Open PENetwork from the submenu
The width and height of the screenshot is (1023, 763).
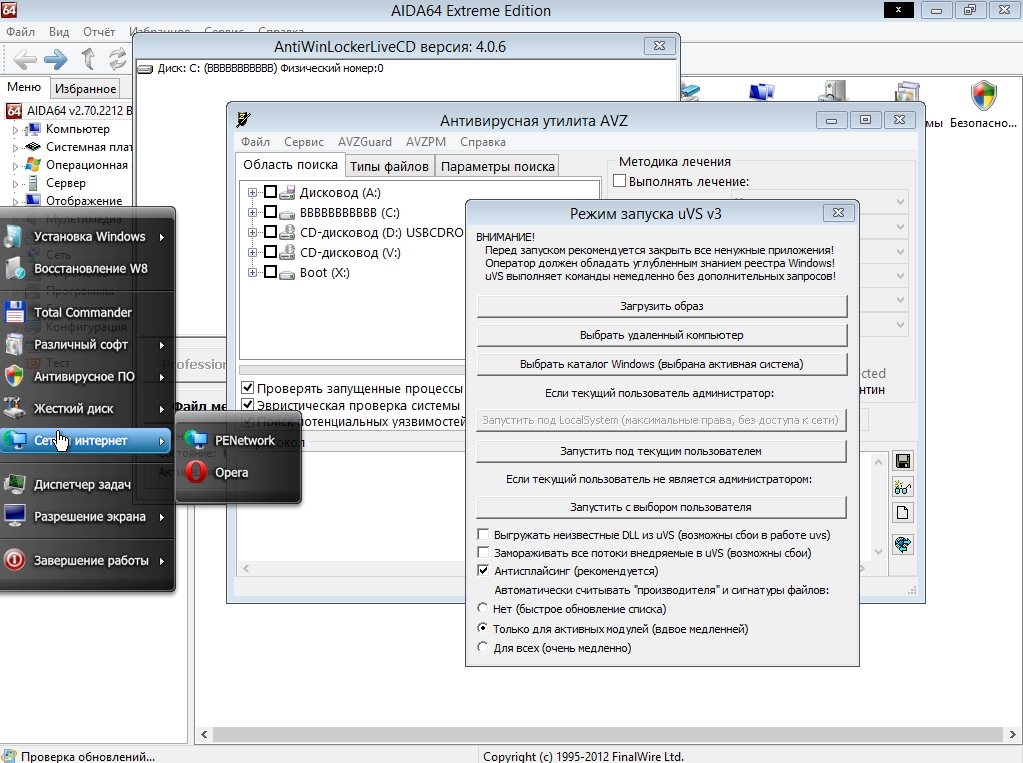243,440
